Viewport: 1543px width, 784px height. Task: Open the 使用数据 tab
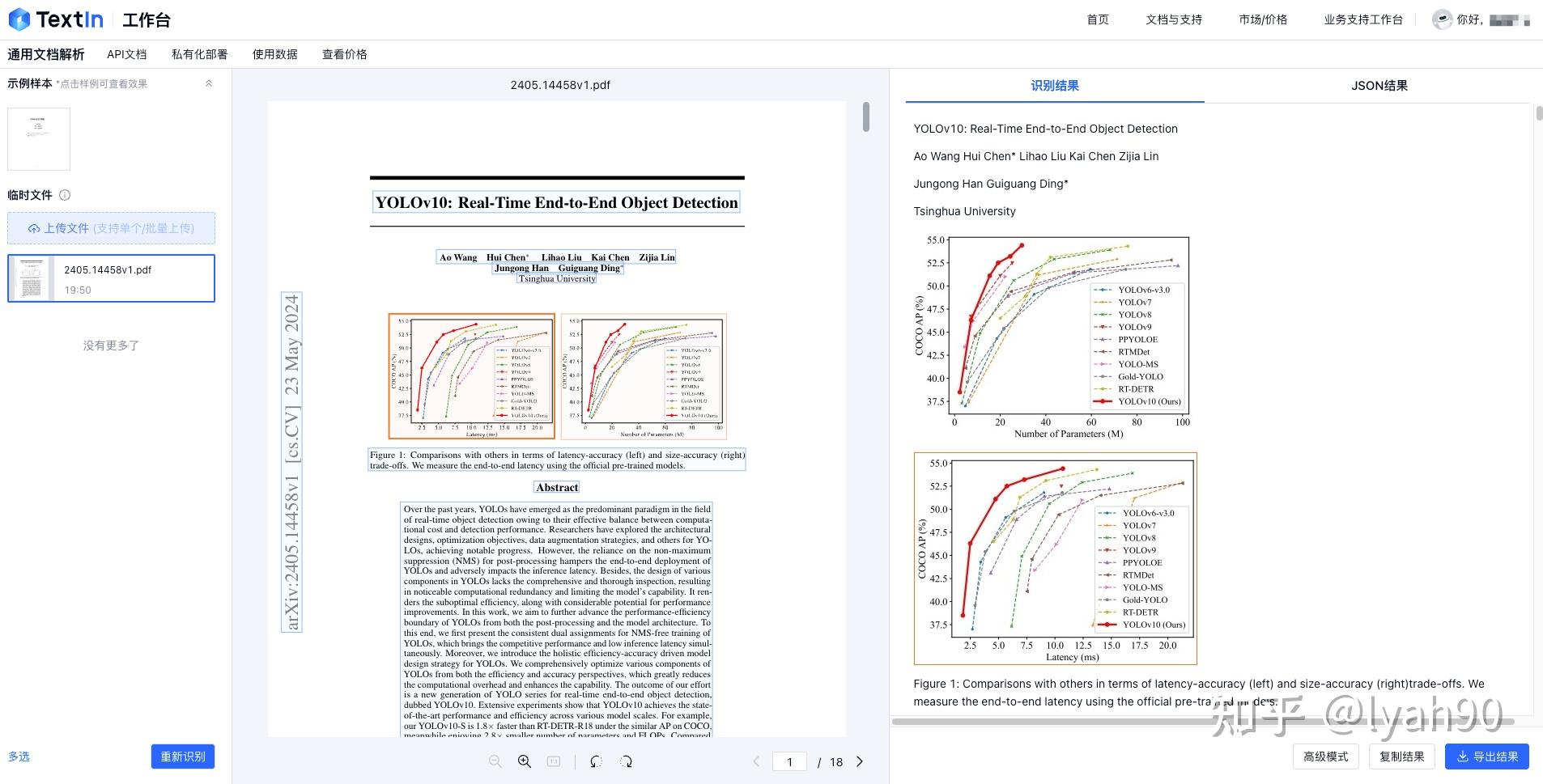click(275, 54)
